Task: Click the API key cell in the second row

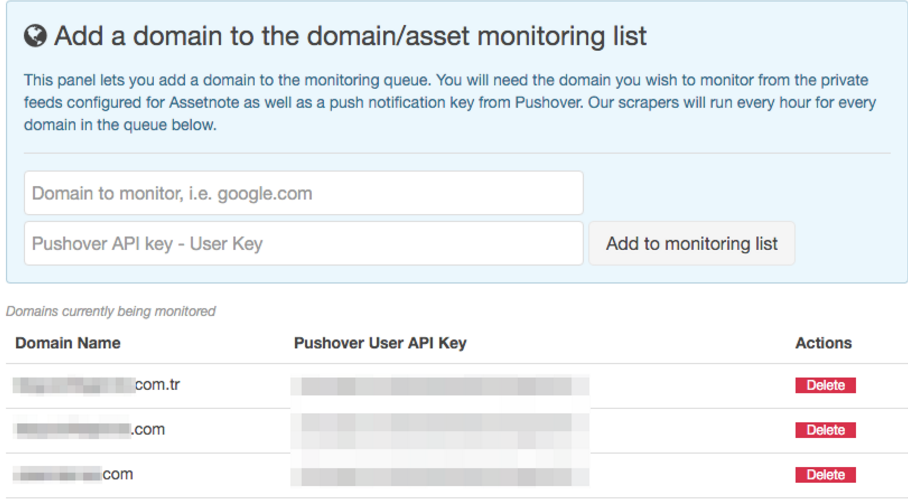Action: click(x=440, y=430)
